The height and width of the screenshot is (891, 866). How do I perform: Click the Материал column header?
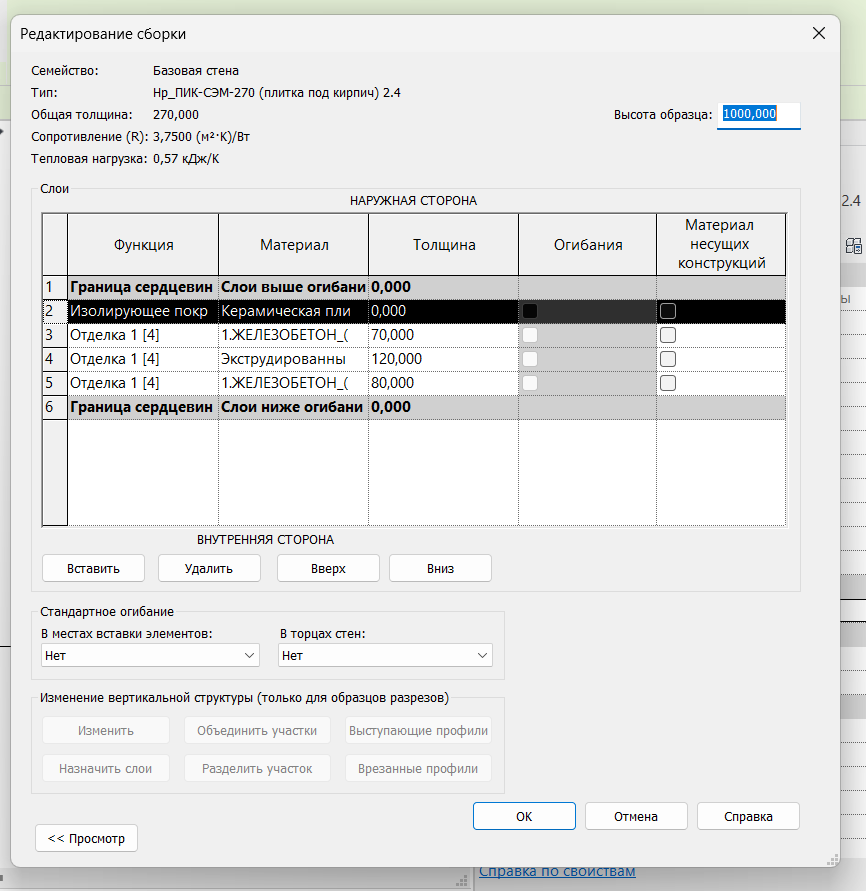[293, 244]
